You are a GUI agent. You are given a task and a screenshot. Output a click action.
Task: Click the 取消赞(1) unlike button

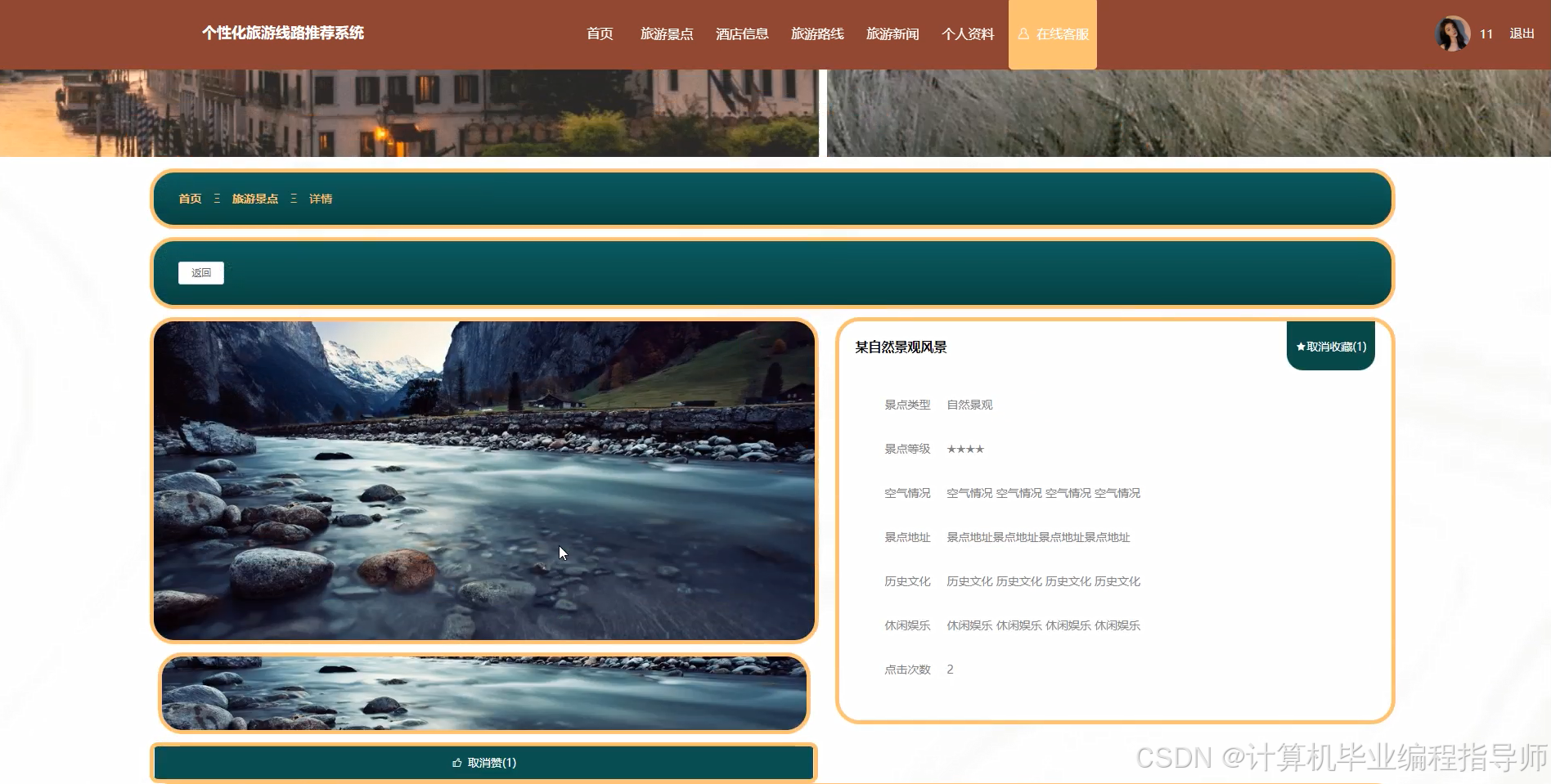pos(484,763)
